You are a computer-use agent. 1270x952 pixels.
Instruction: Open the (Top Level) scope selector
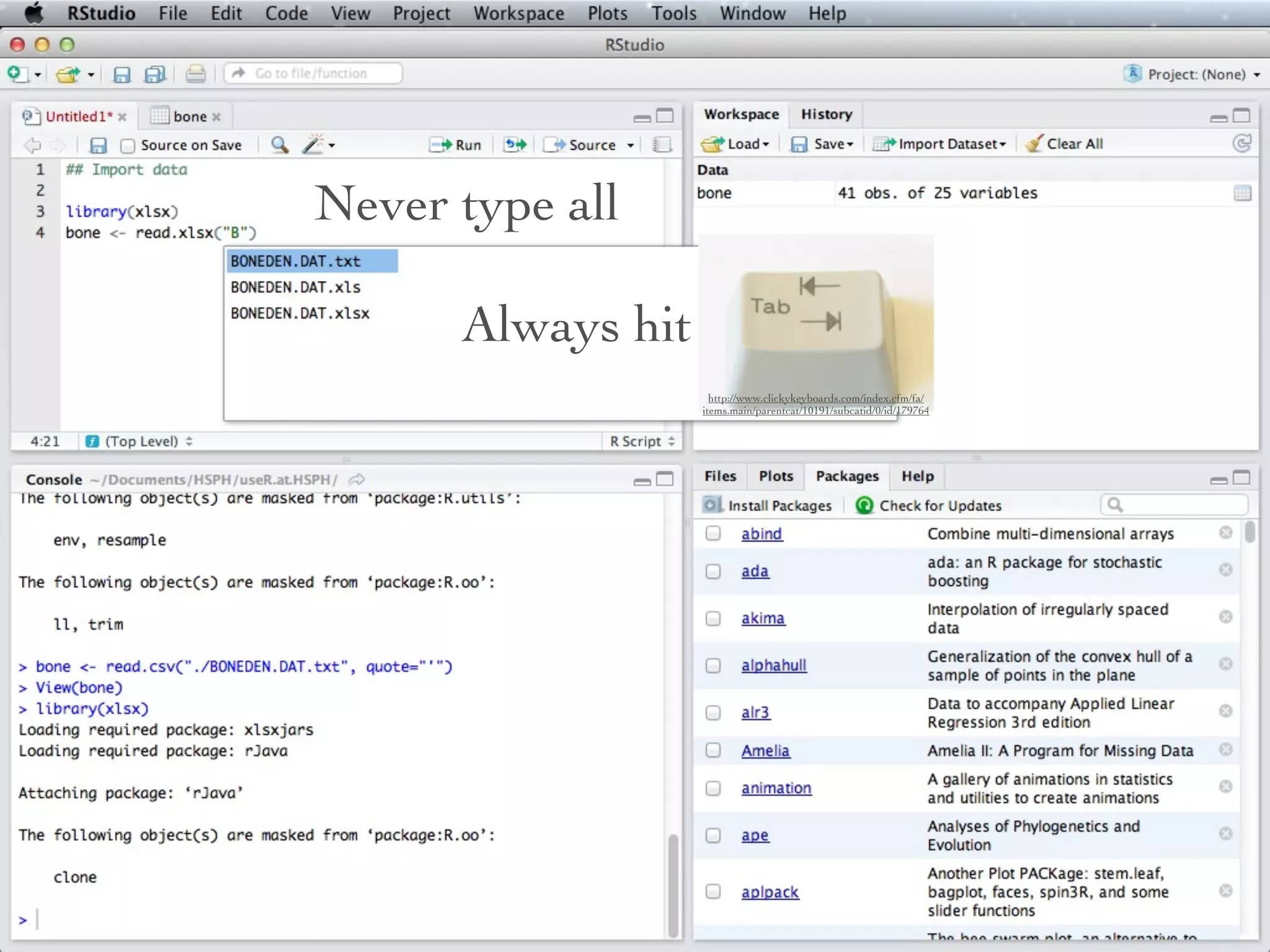pyautogui.click(x=140, y=441)
